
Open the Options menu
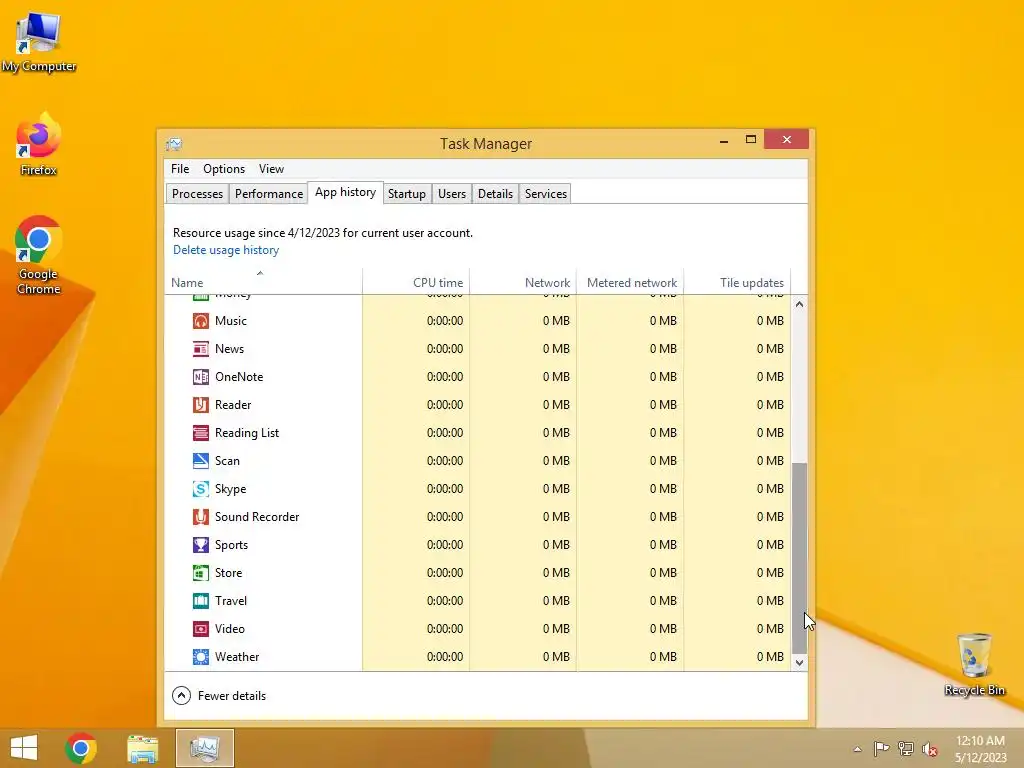point(223,168)
